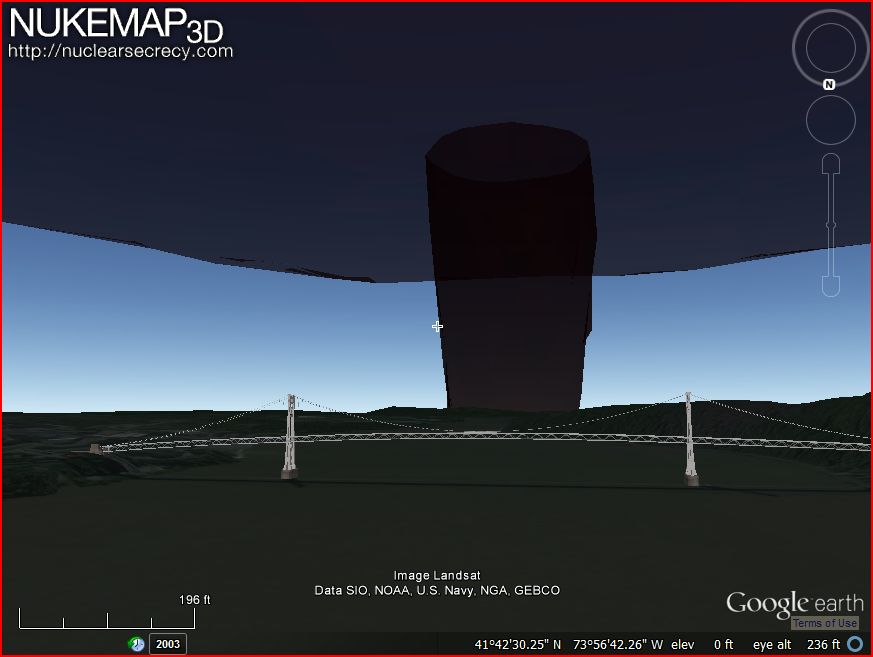The width and height of the screenshot is (873, 657).
Task: Click the move joystick circle below the compass
Action: click(x=829, y=120)
